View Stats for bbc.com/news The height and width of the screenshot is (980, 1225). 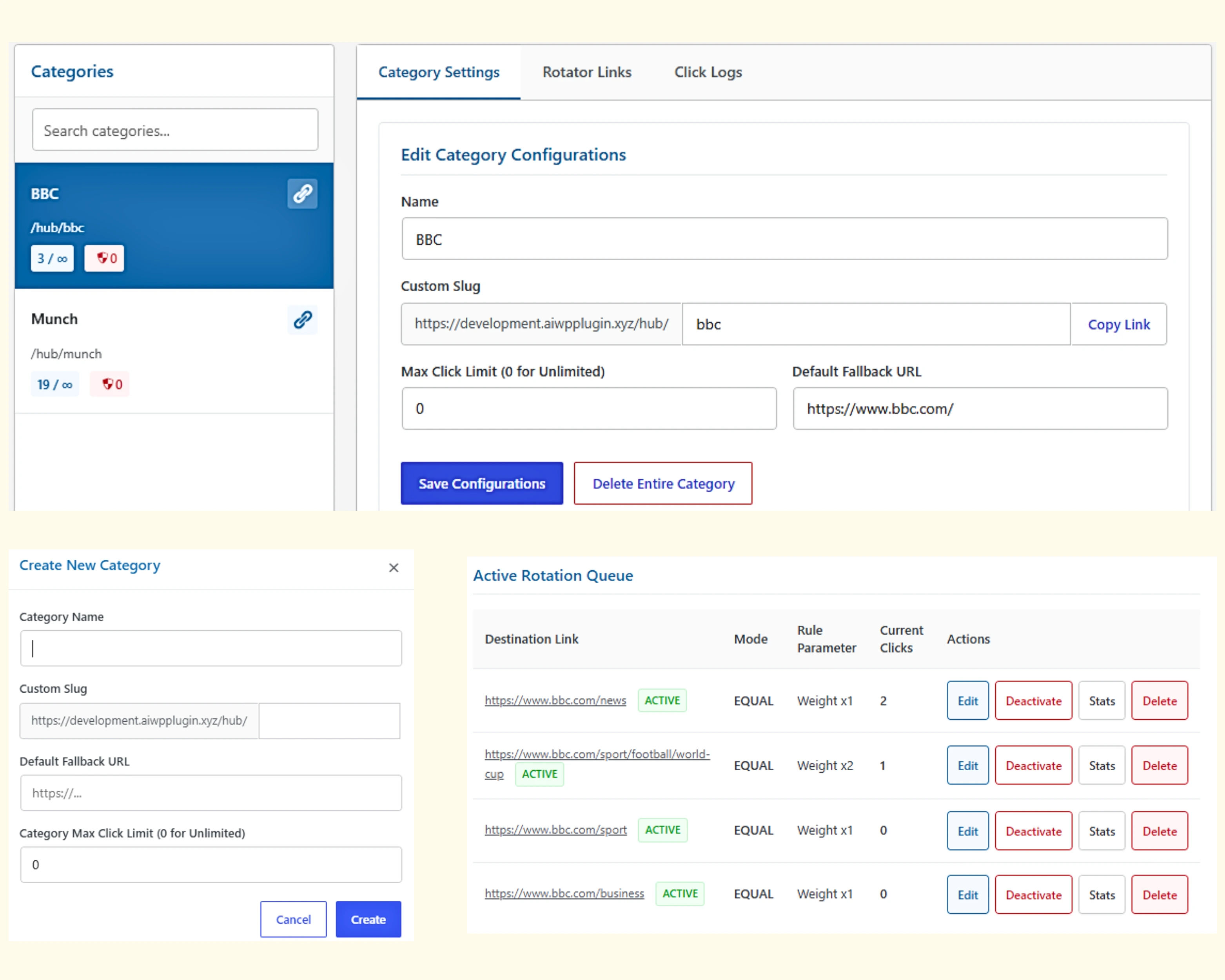tap(1102, 701)
